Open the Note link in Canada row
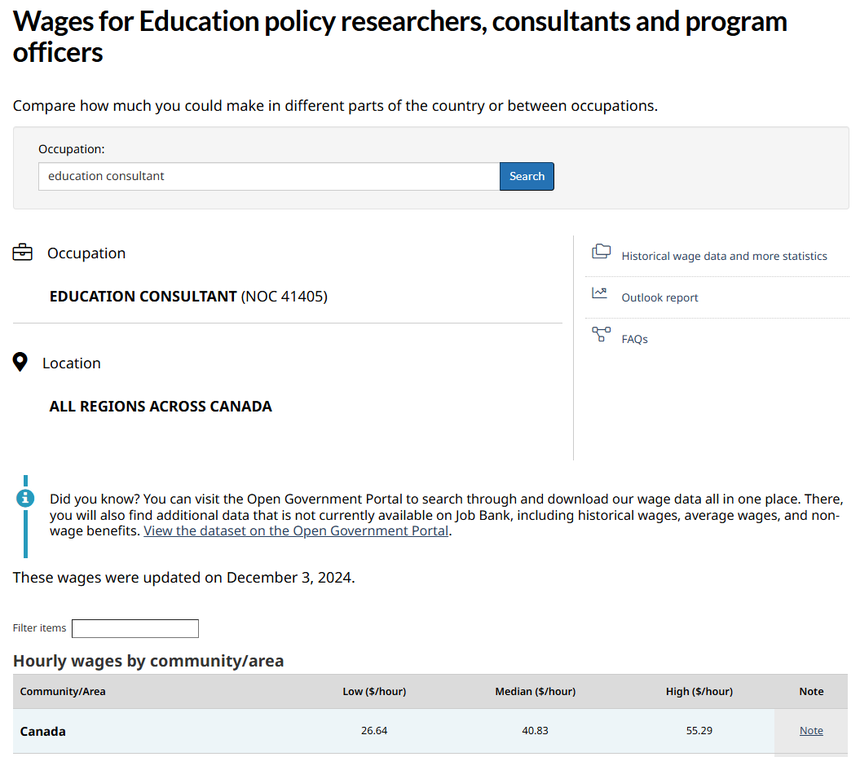Screen dimensions: 860x757 [x=811, y=731]
